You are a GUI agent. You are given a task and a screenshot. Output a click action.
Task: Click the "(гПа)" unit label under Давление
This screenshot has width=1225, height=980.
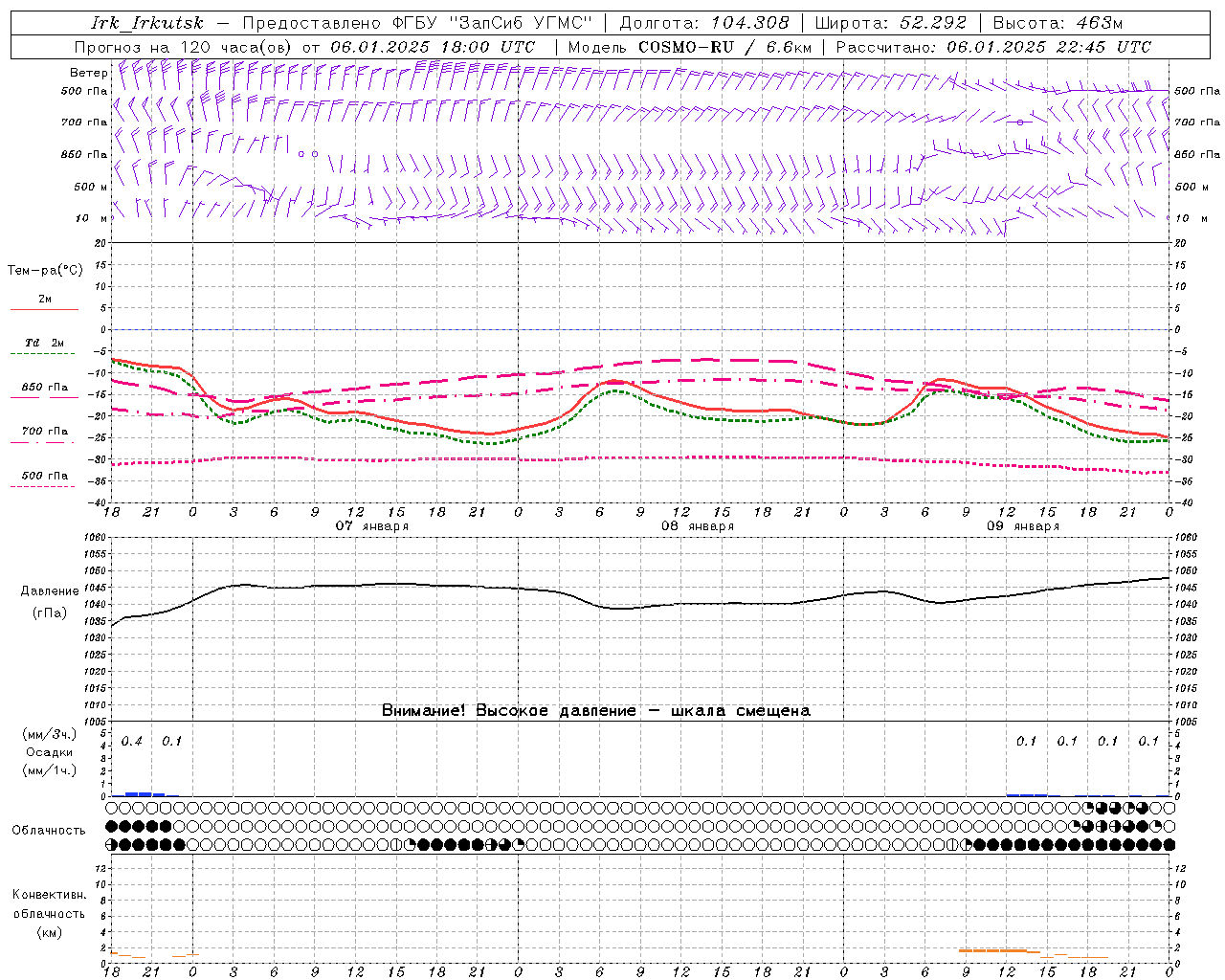(49, 613)
